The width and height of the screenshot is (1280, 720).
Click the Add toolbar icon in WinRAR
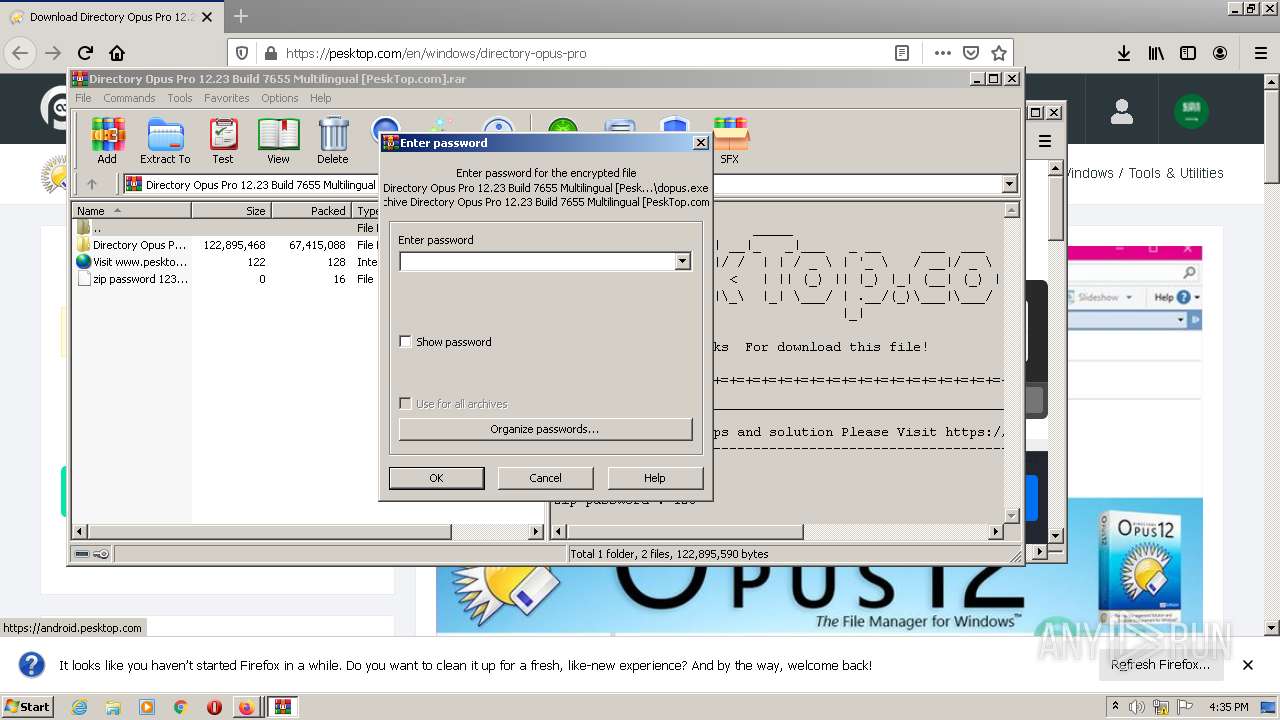[107, 140]
